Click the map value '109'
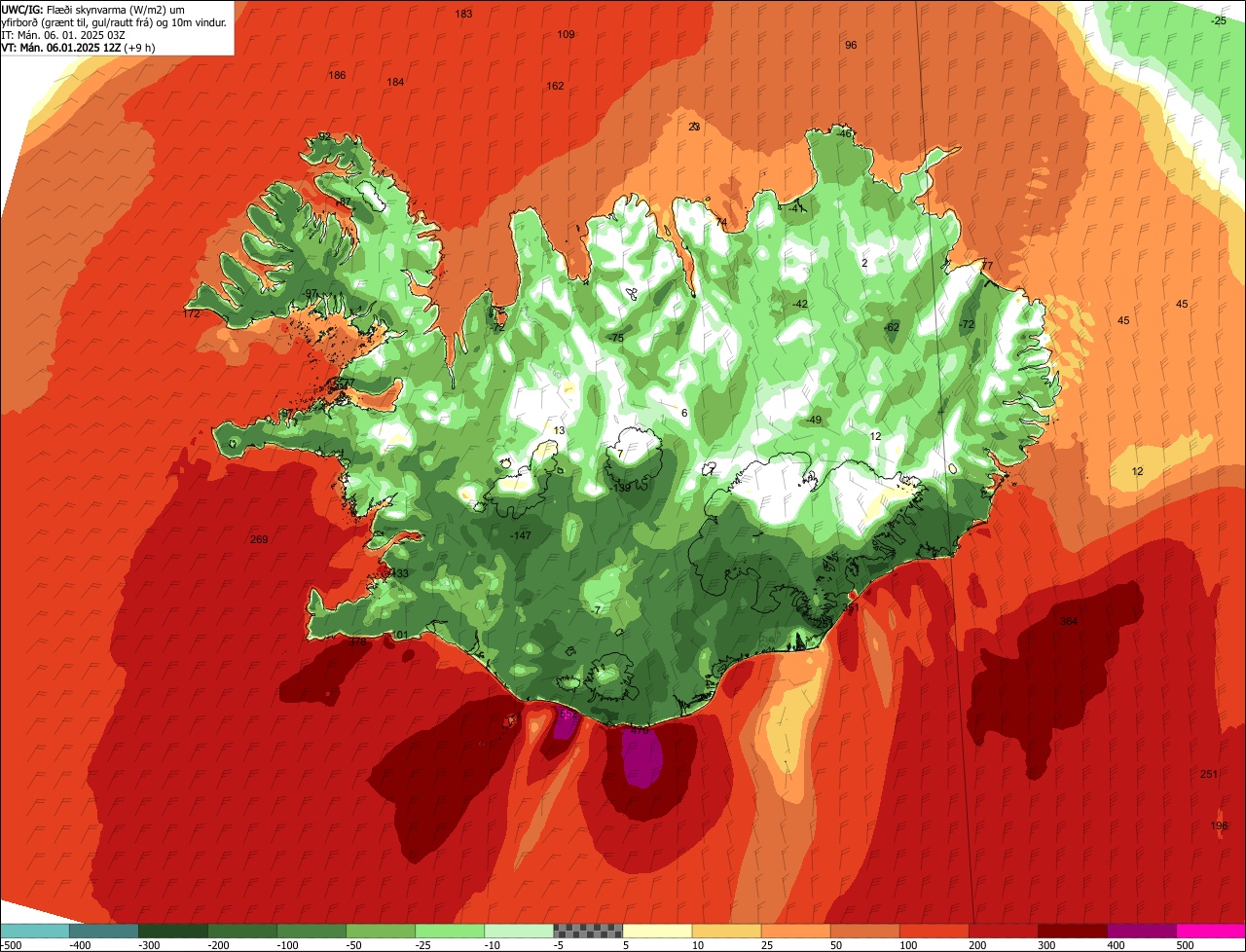1246x952 pixels. click(566, 34)
